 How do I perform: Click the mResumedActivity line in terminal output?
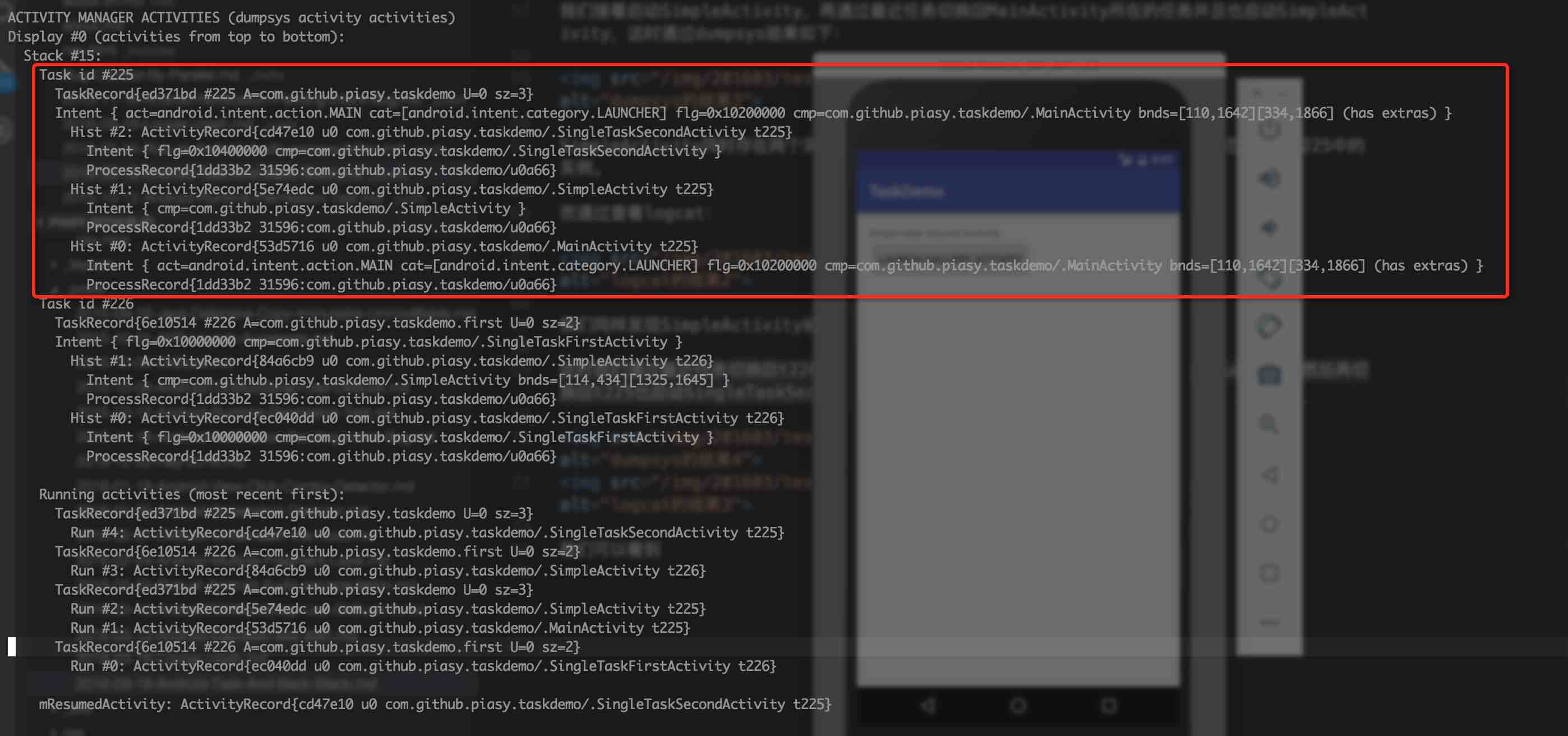435,705
